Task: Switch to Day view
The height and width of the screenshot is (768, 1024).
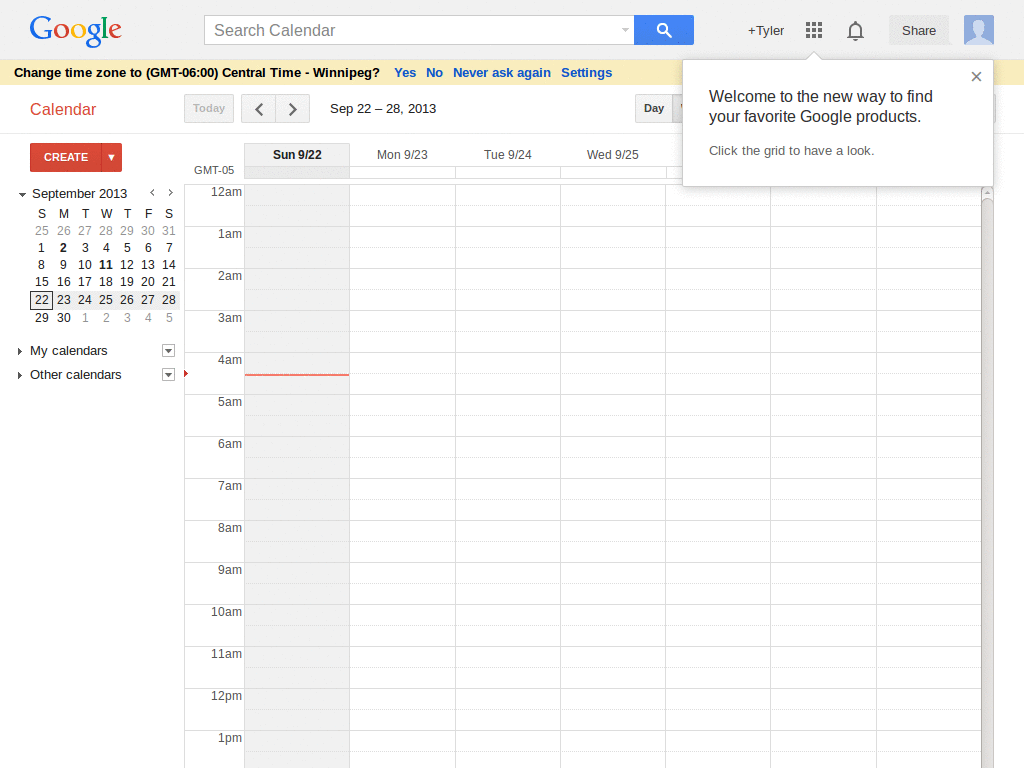Action: point(654,108)
